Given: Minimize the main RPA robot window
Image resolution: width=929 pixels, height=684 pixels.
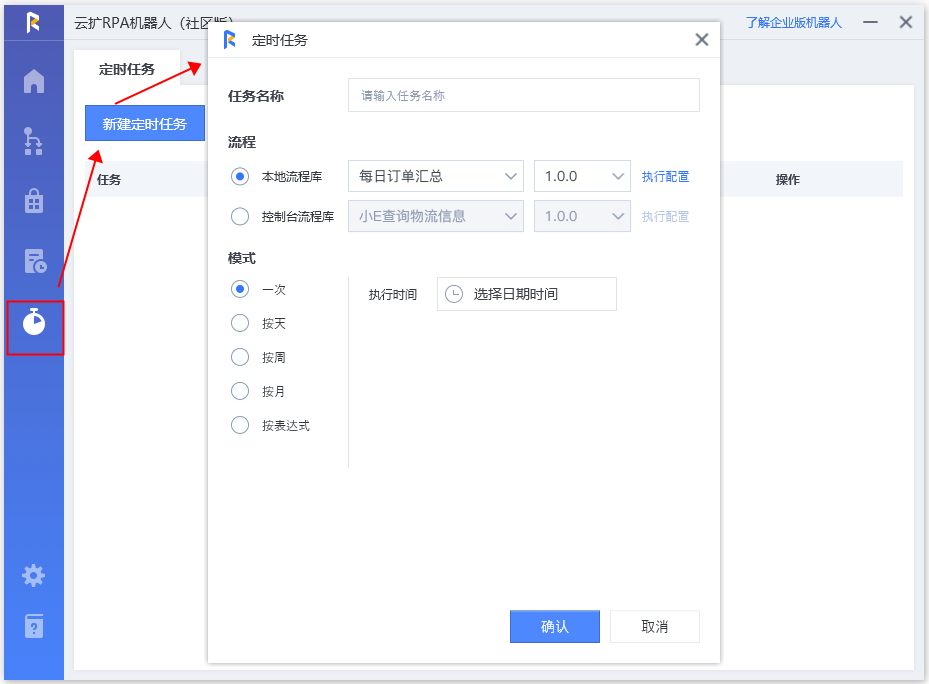Looking at the screenshot, I should click(870, 23).
